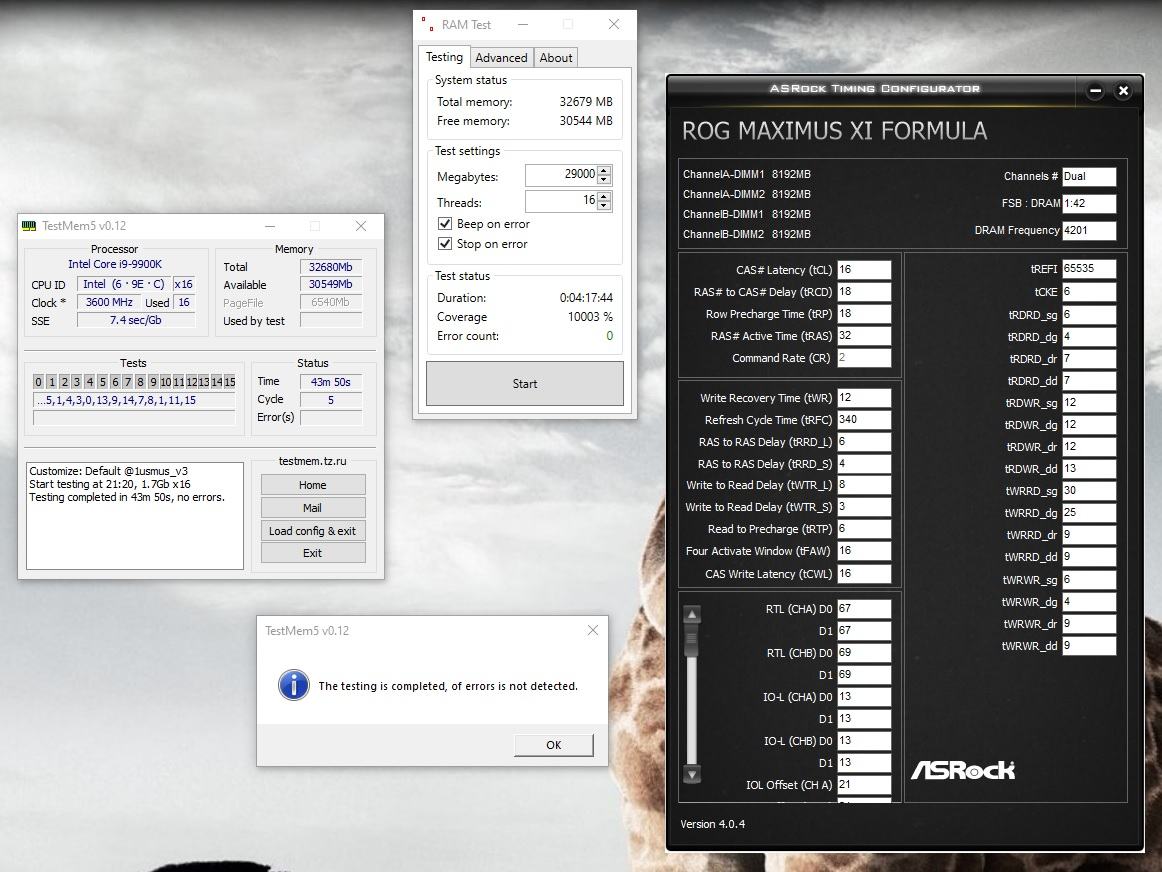Click the tRRD_L value field

click(864, 442)
